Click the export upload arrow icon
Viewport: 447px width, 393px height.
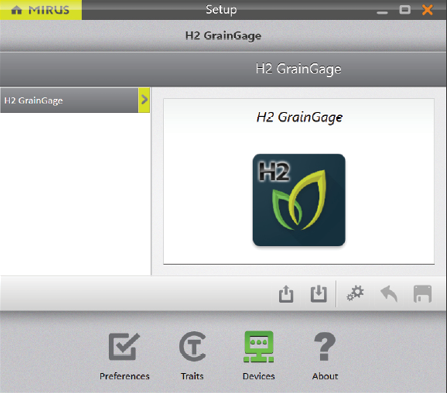286,294
